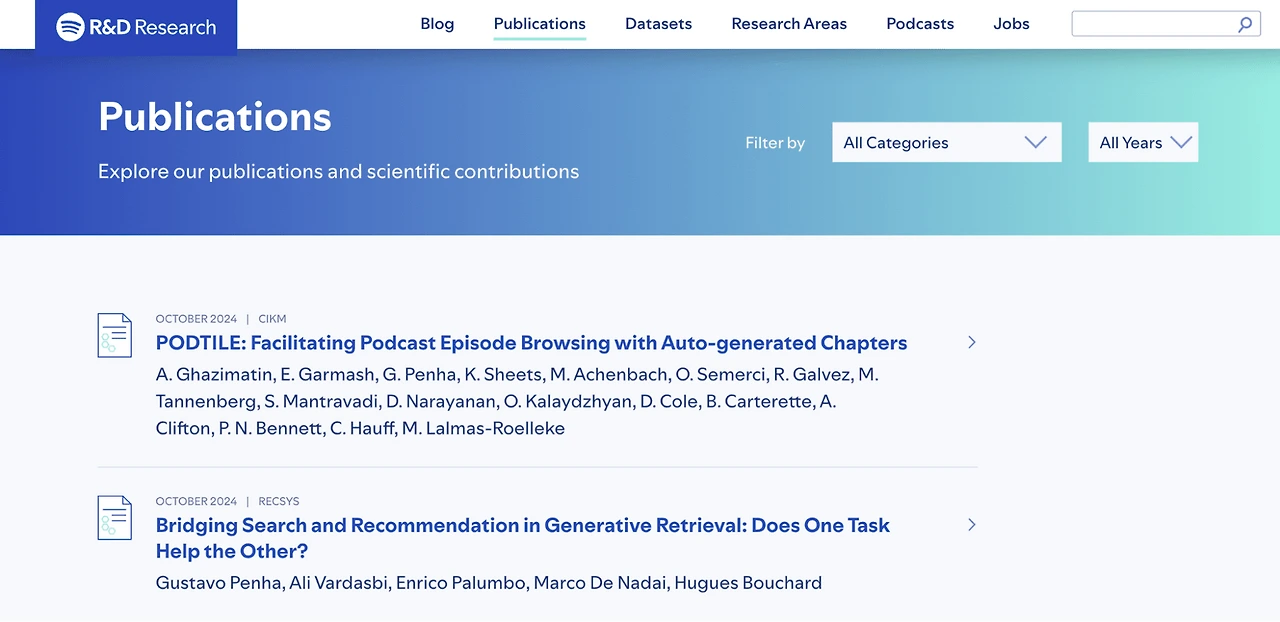
Task: Go to the Blog menu item
Action: 437,24
